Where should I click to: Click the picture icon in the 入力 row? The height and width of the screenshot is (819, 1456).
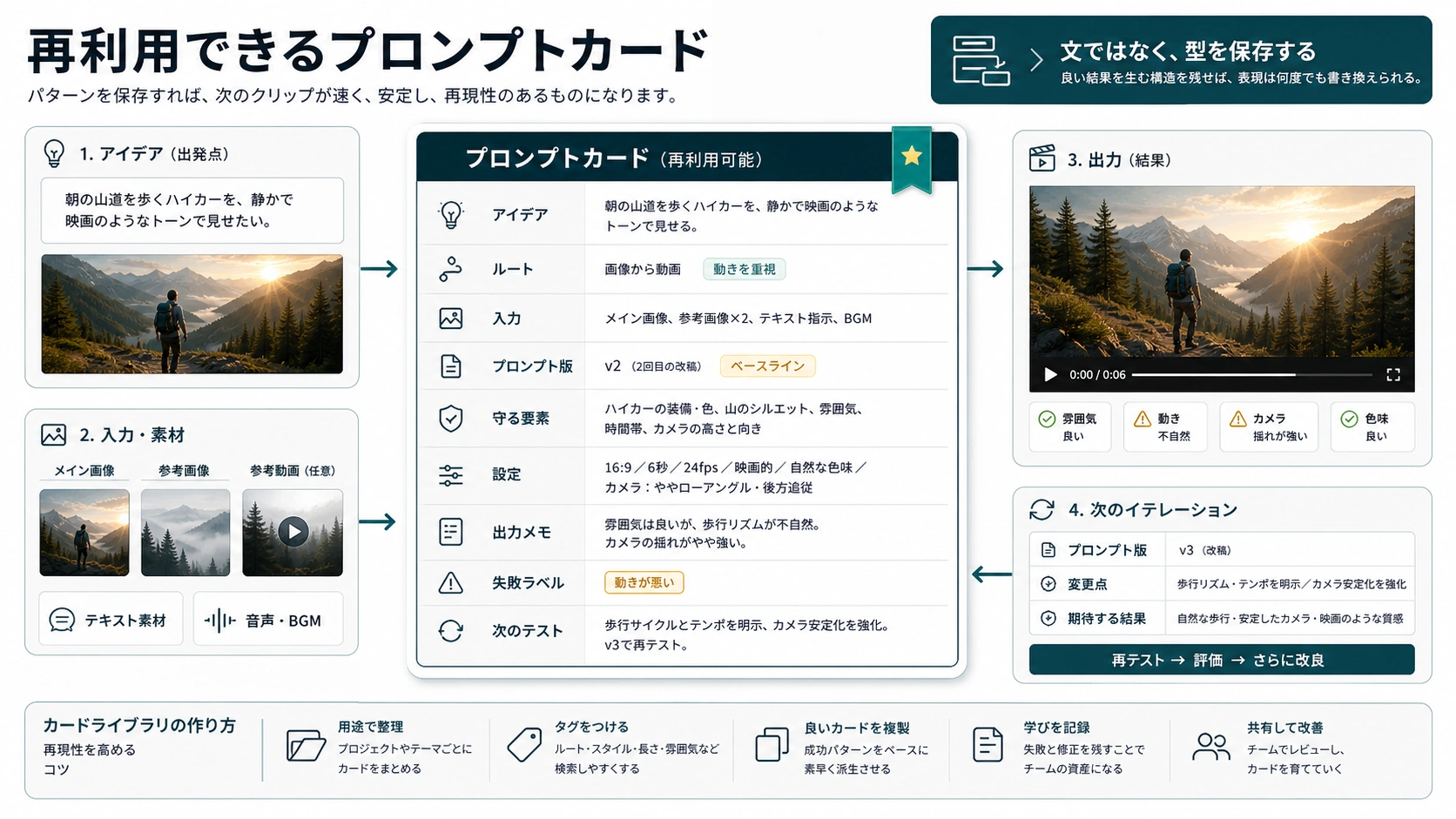(451, 319)
